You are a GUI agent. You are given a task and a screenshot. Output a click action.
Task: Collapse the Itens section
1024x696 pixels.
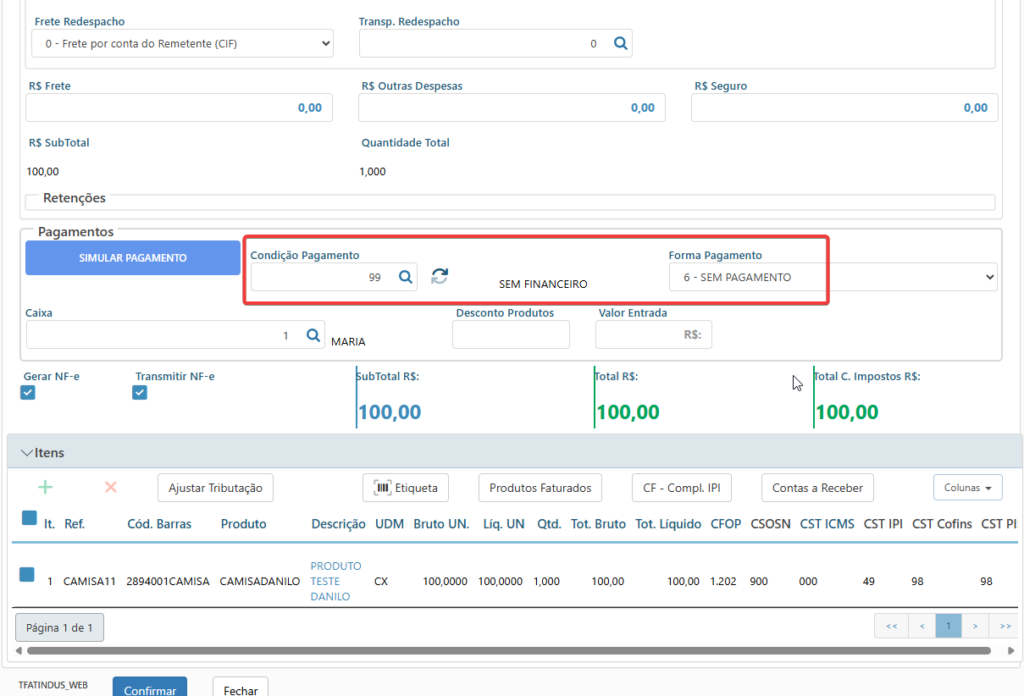[27, 452]
